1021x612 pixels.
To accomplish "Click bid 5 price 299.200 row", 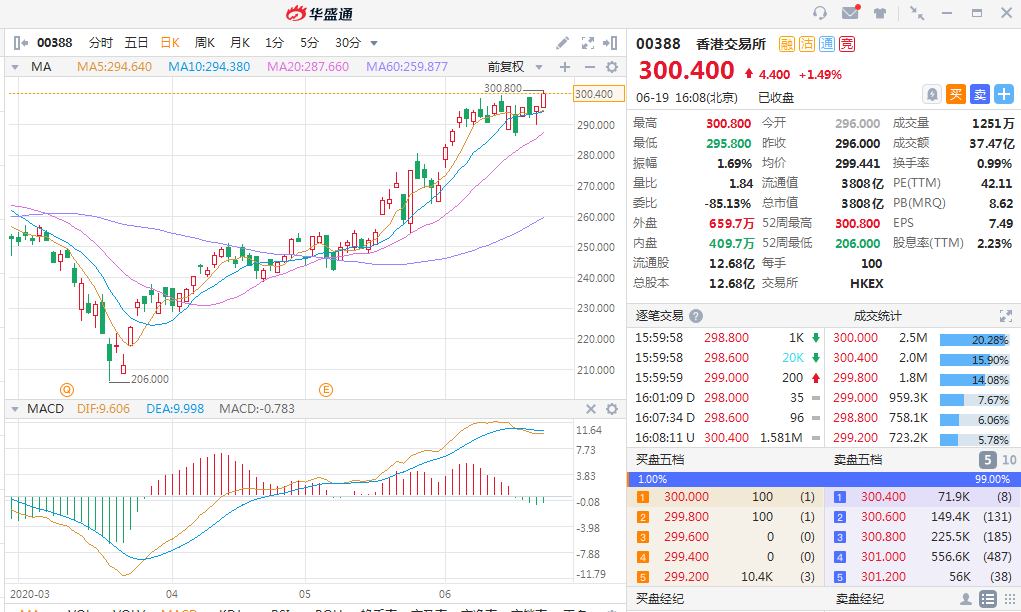I will click(725, 577).
